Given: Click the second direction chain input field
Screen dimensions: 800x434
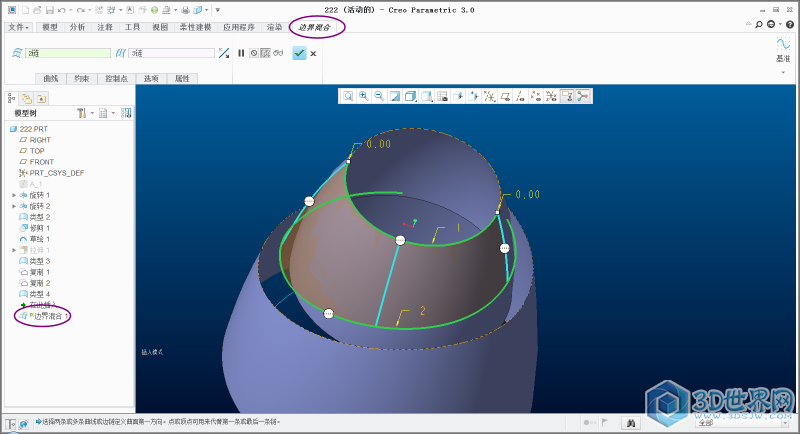Looking at the screenshot, I should pyautogui.click(x=171, y=53).
